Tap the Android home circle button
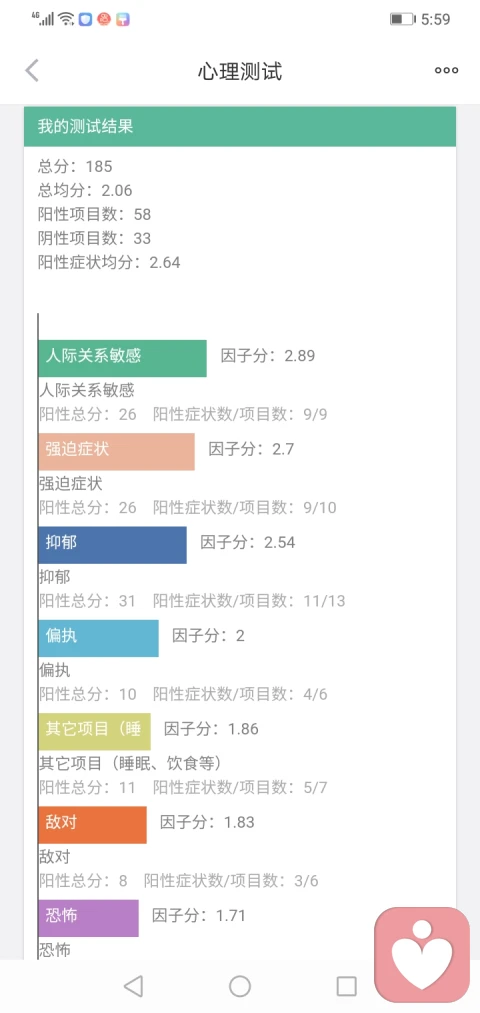The height and width of the screenshot is (1013, 480). click(x=240, y=986)
